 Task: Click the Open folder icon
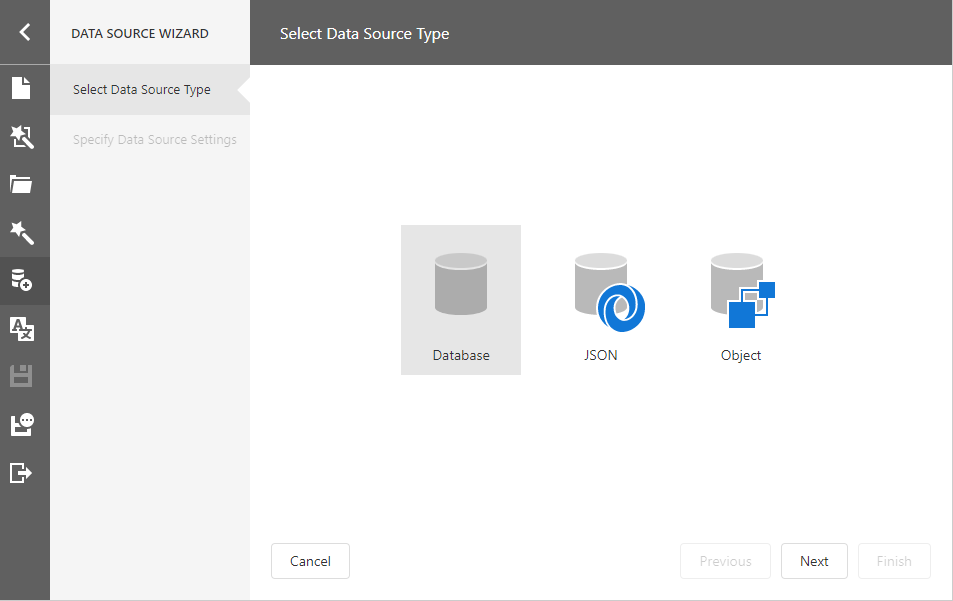click(x=22, y=184)
